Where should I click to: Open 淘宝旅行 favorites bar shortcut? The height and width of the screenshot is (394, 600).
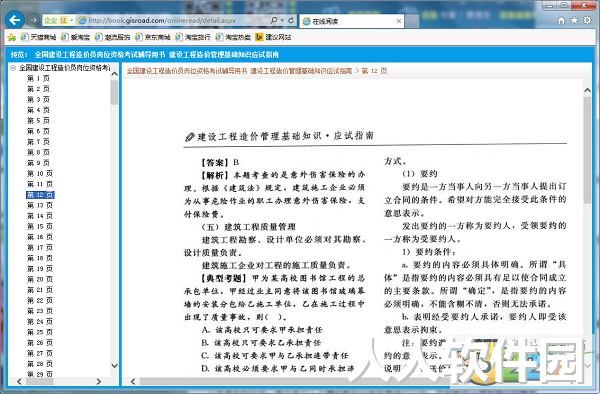(x=193, y=37)
